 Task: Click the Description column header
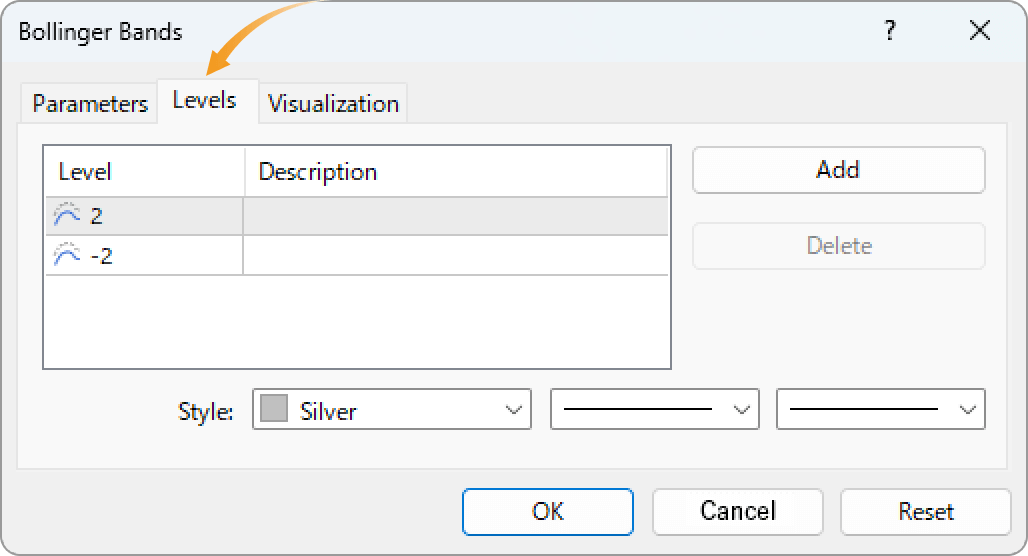(456, 172)
